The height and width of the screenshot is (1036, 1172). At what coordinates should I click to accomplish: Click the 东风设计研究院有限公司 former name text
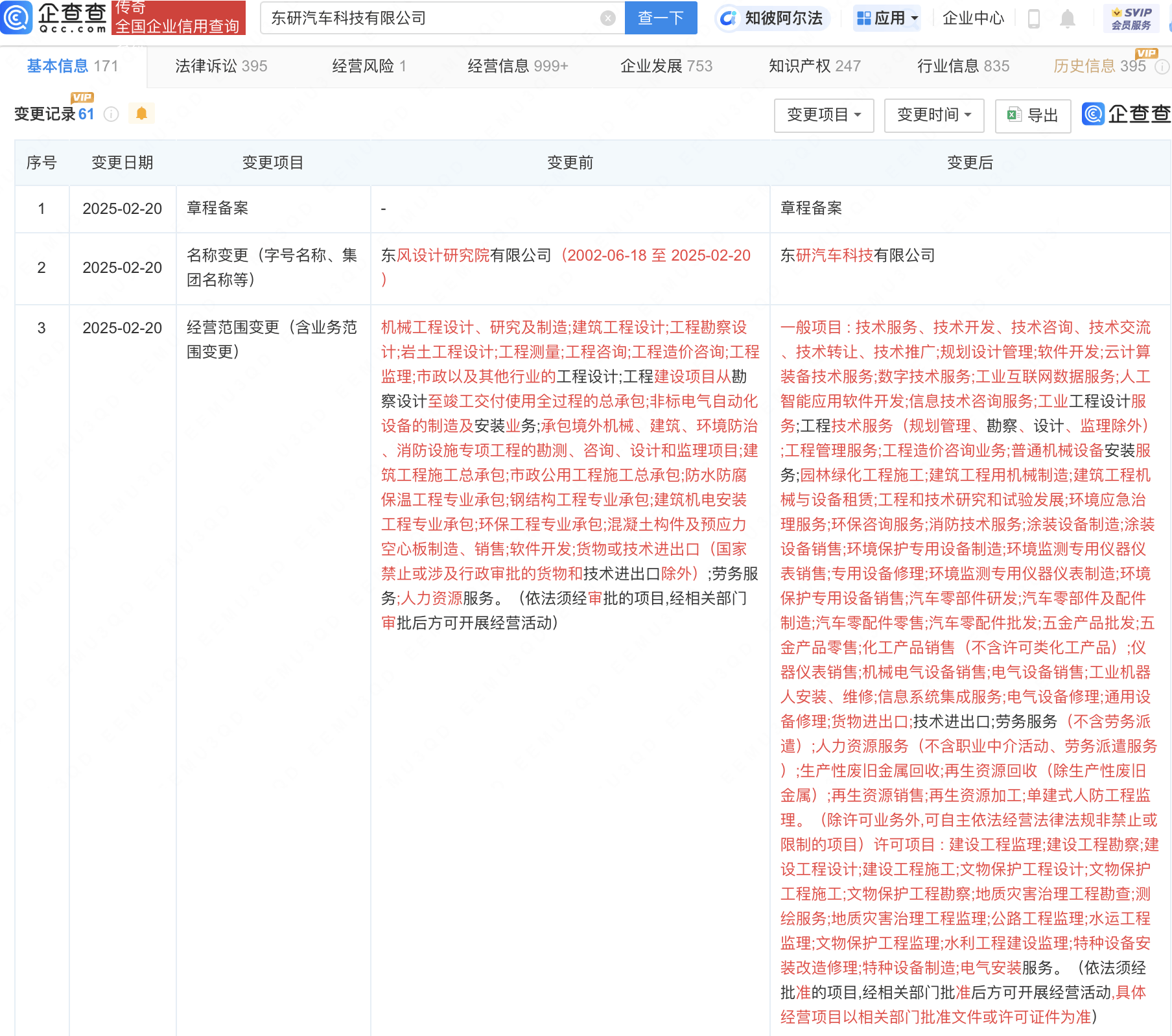pos(466,255)
